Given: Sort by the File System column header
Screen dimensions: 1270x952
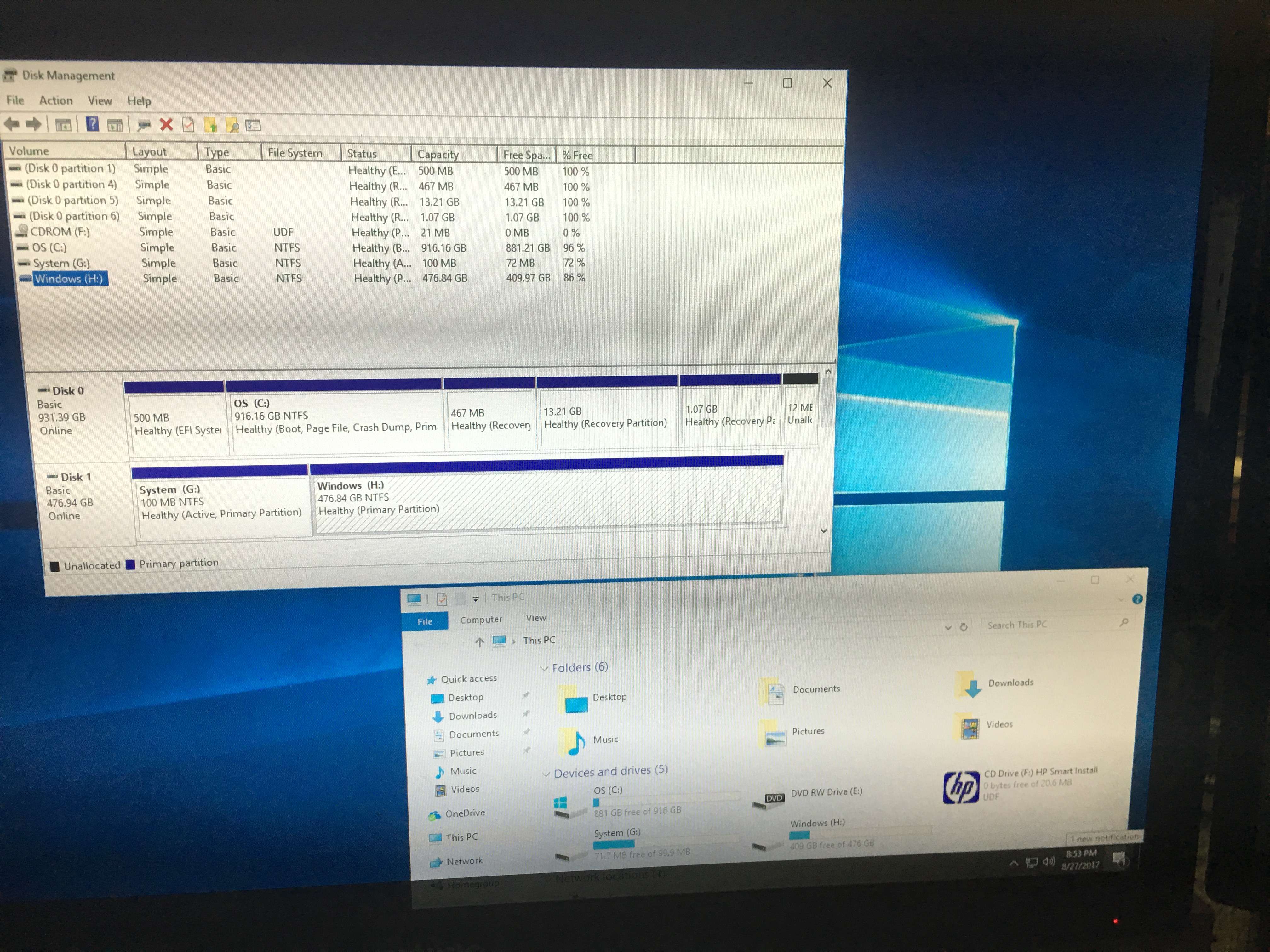Looking at the screenshot, I should (x=300, y=153).
